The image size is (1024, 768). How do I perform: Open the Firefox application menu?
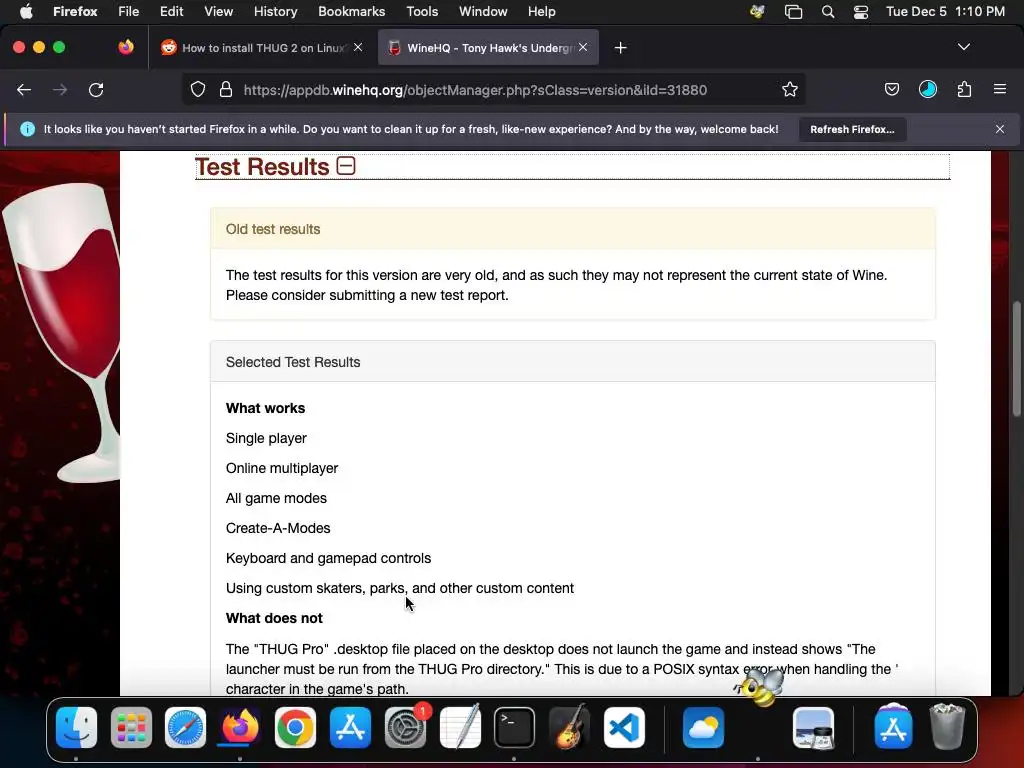tap(75, 11)
